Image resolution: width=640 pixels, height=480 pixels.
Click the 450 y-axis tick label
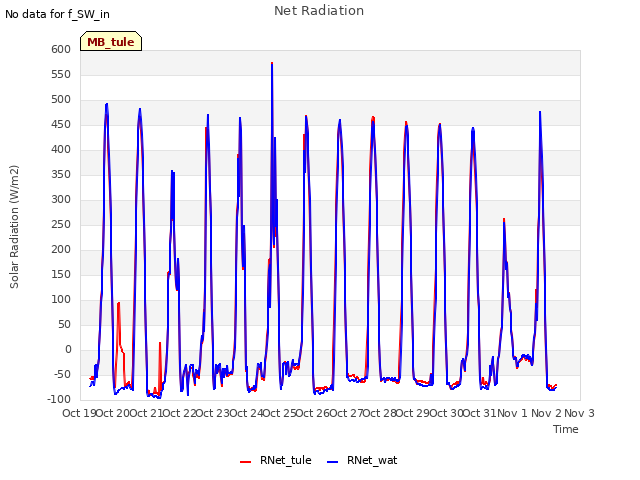(61, 125)
